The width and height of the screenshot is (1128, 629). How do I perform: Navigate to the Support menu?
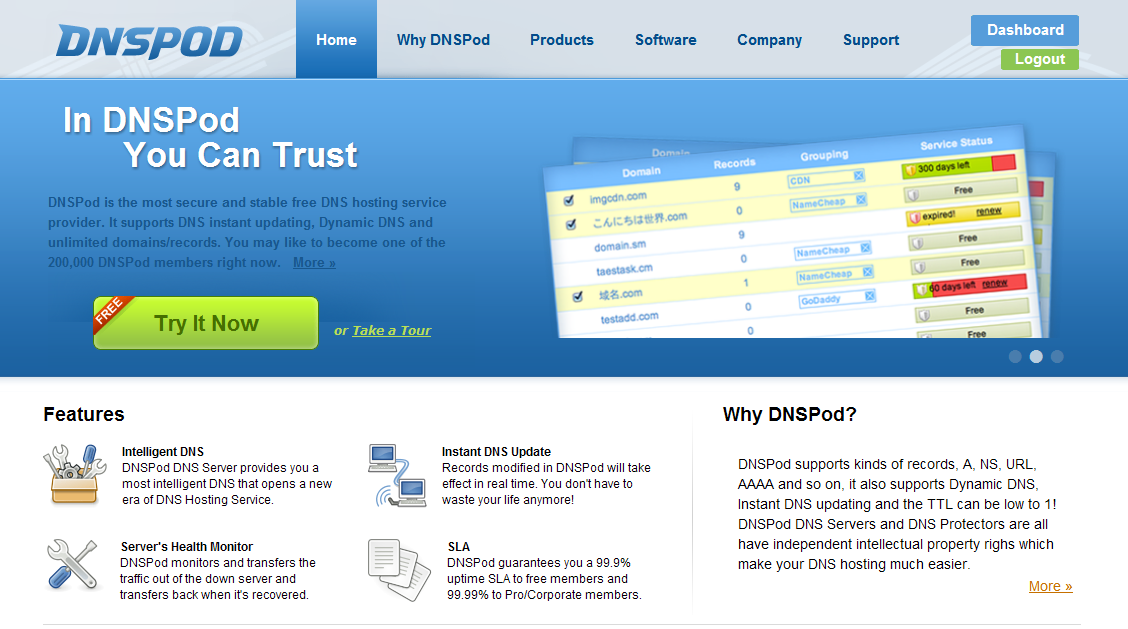pos(870,40)
